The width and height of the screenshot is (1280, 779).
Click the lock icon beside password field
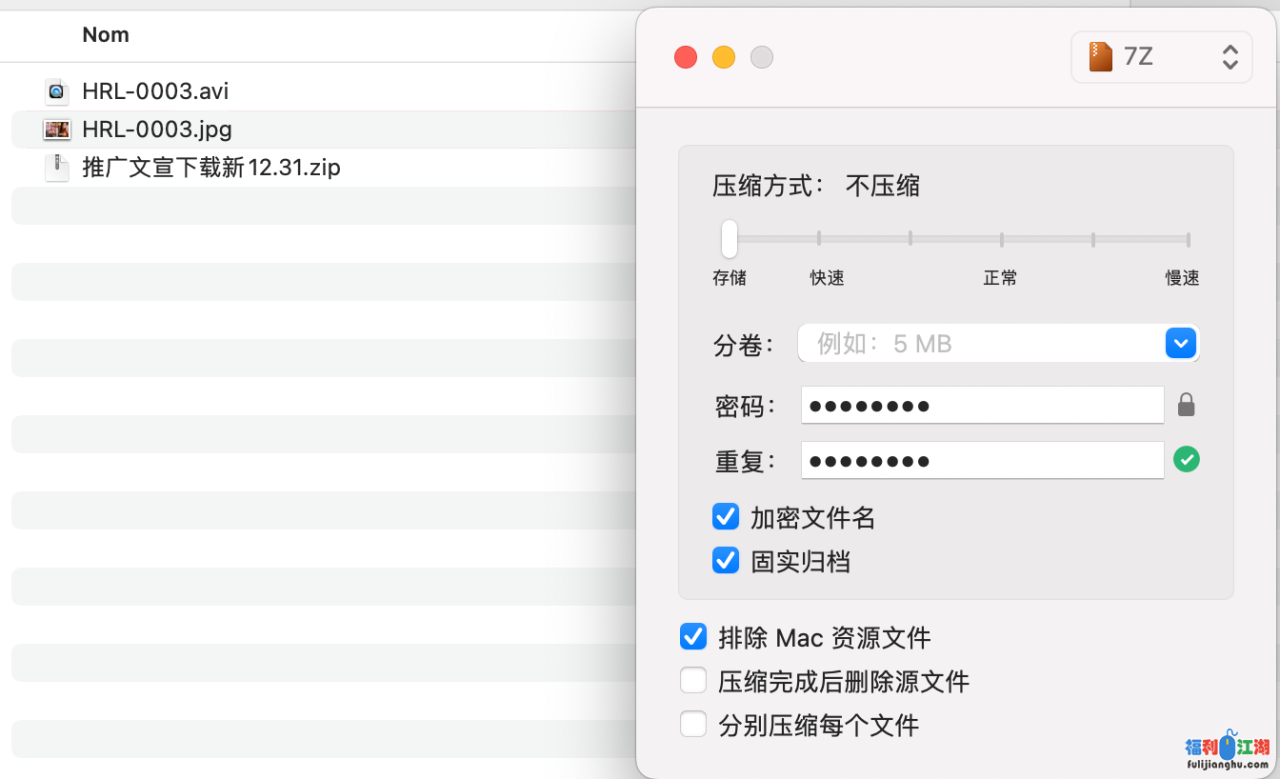tap(1186, 405)
